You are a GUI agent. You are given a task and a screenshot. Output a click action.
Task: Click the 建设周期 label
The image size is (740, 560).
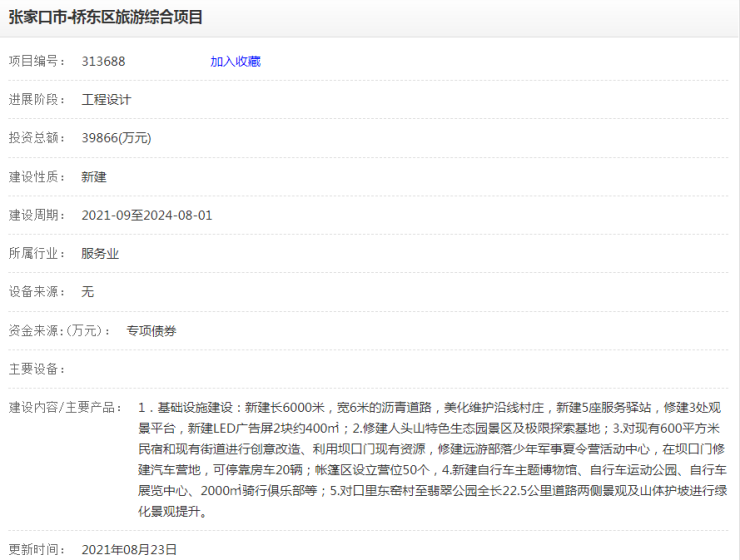tap(37, 215)
